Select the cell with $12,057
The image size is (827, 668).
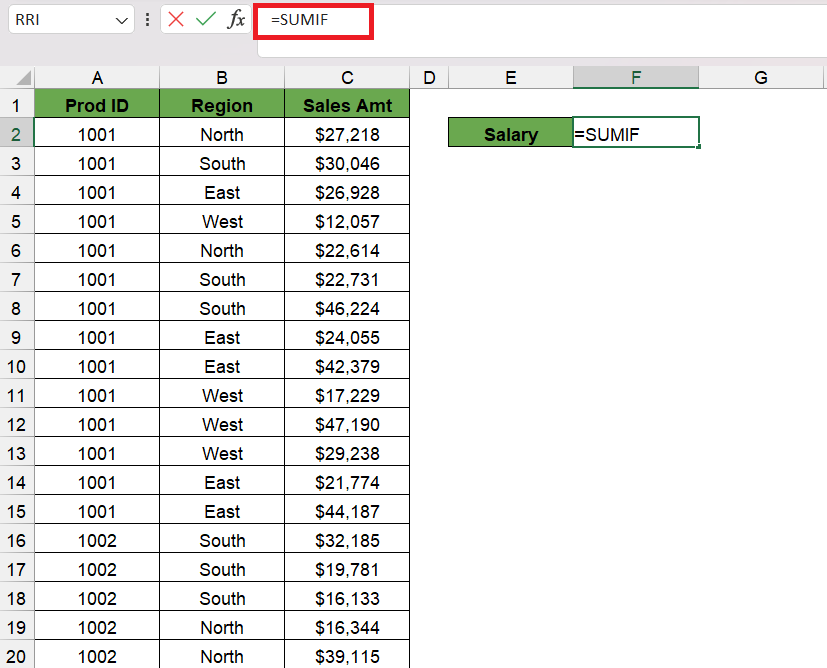(x=347, y=221)
